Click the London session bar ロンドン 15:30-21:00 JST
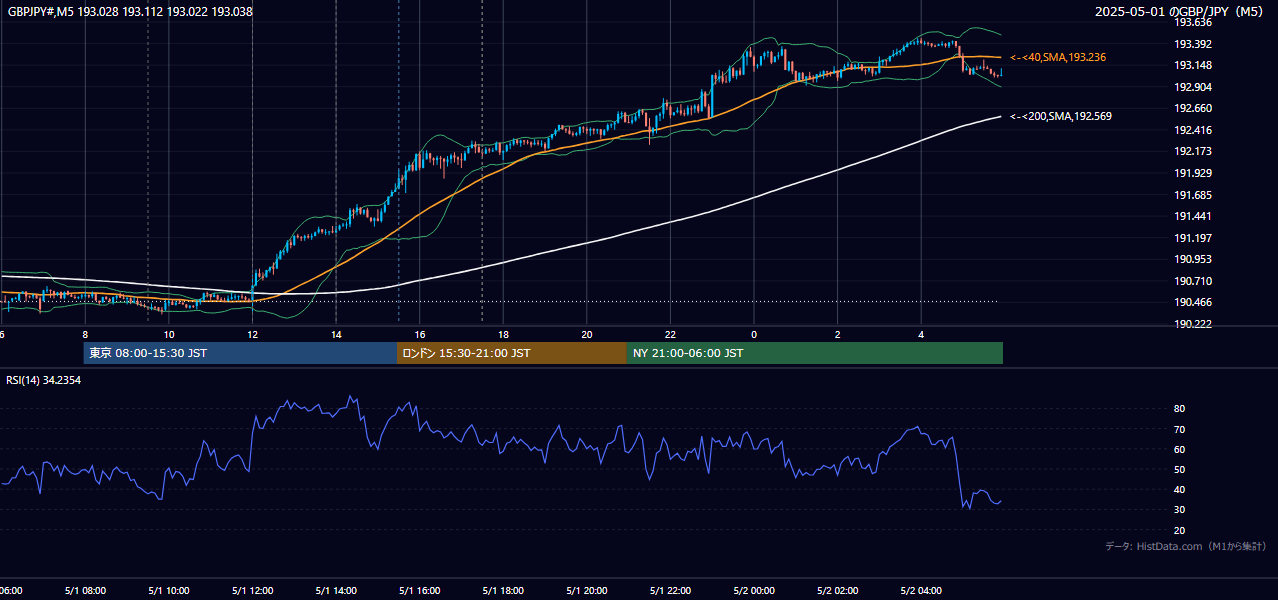This screenshot has width=1278, height=600. coord(512,353)
